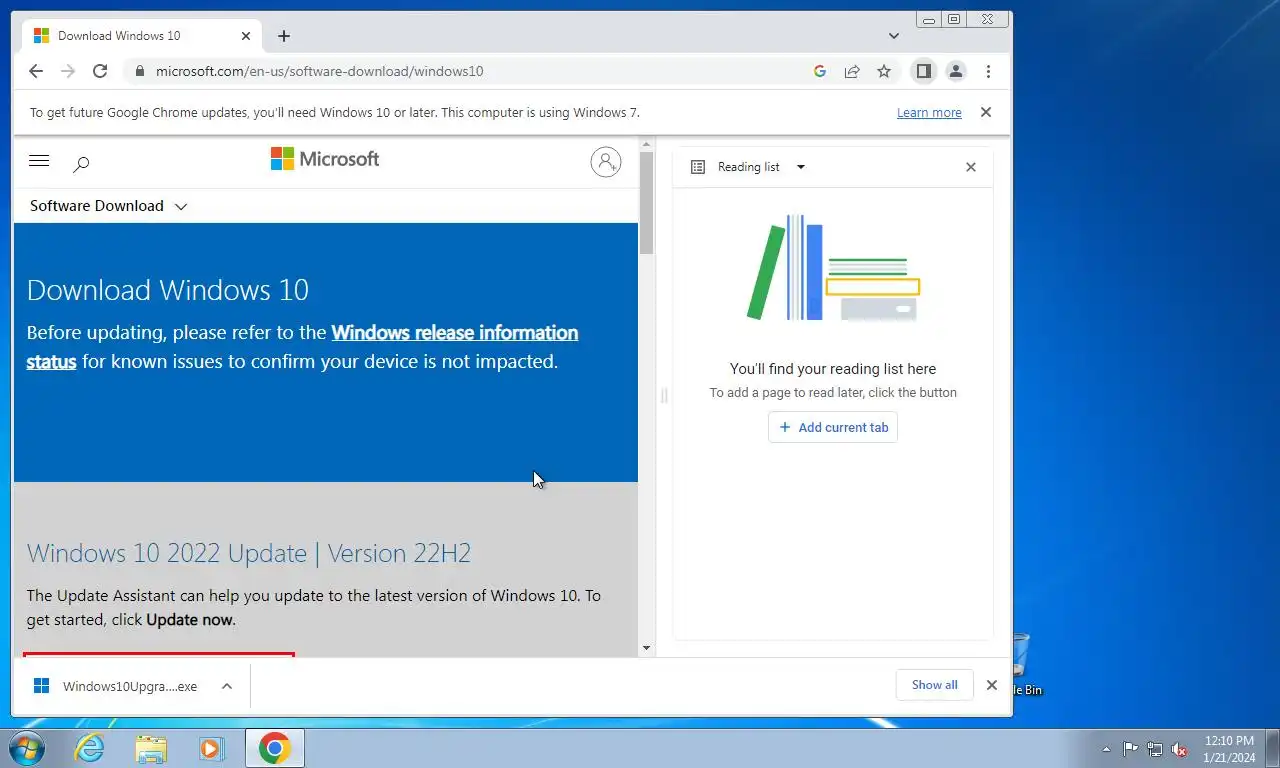Open Windows Explorer from taskbar
Image resolution: width=1280 pixels, height=768 pixels.
[x=151, y=748]
